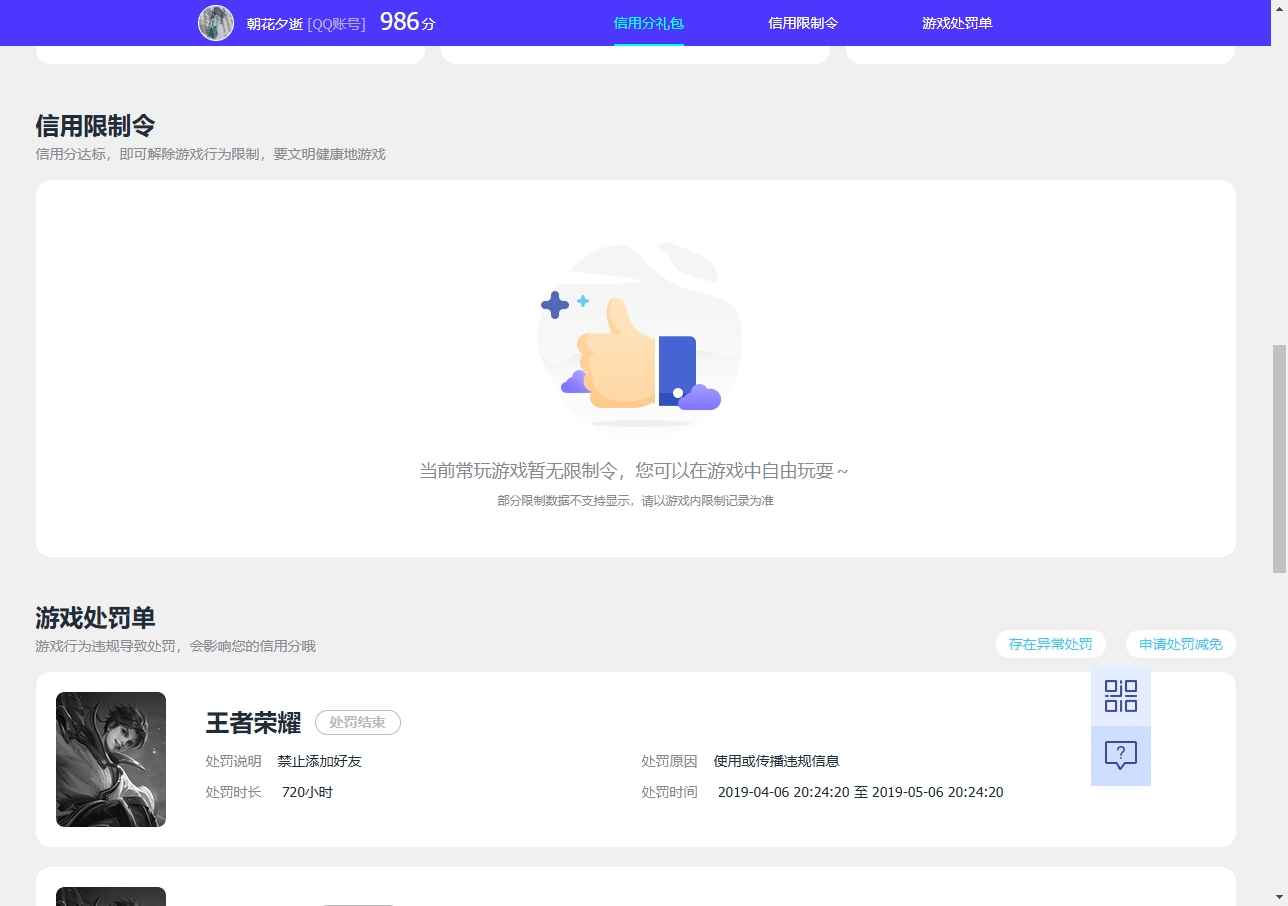Go to the 游戏处罚单 tab

pos(957,23)
